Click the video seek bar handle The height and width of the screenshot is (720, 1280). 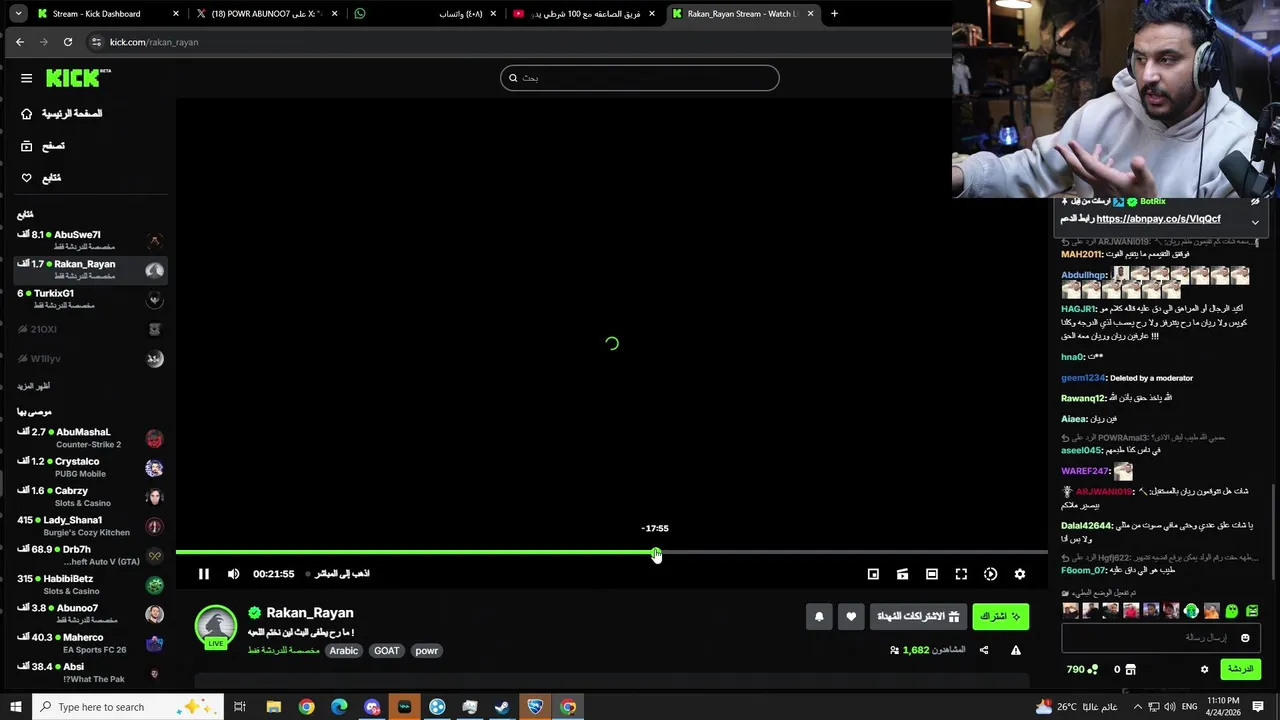656,552
